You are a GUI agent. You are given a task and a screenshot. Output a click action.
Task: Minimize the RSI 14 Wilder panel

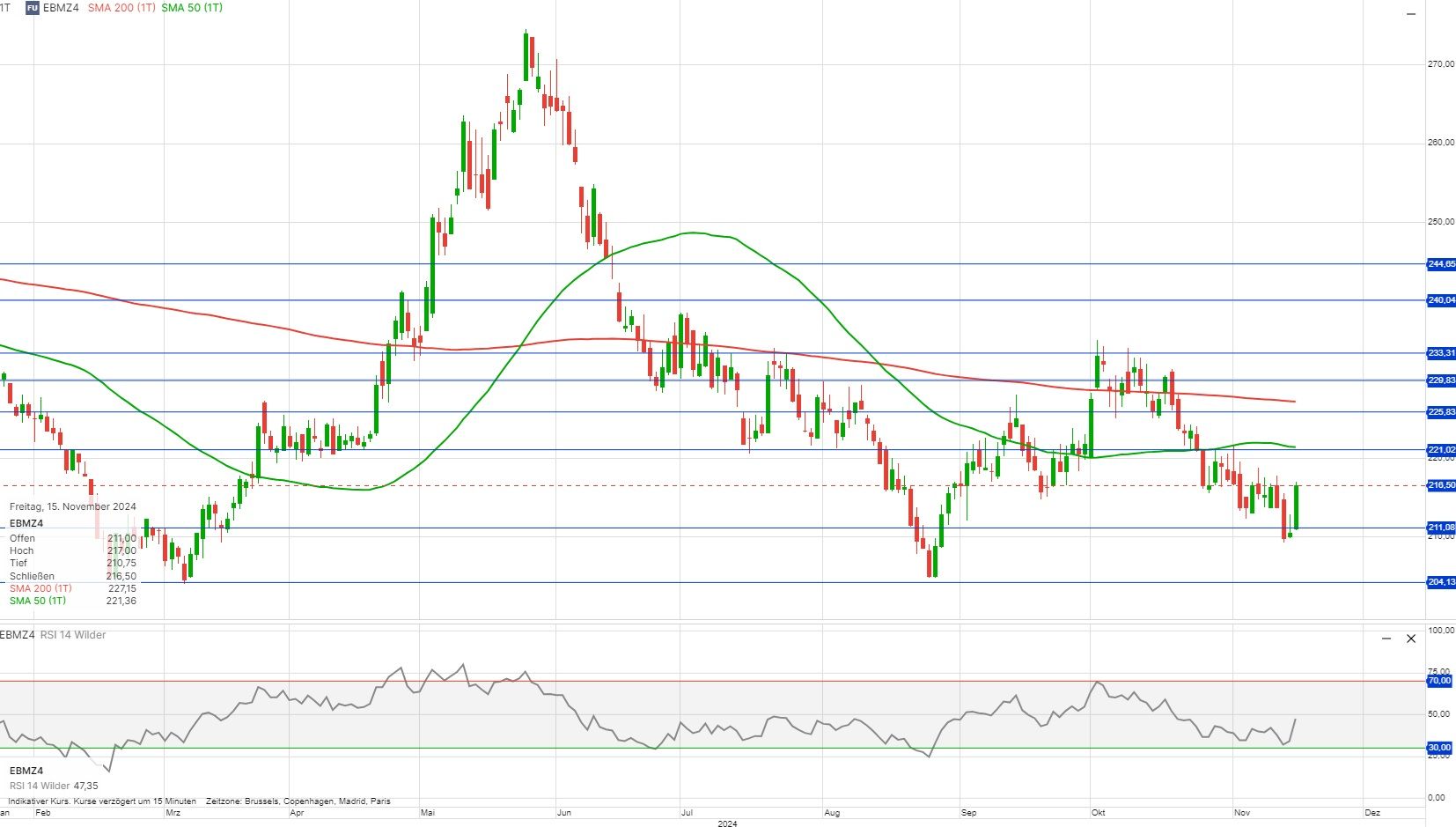tap(1386, 639)
